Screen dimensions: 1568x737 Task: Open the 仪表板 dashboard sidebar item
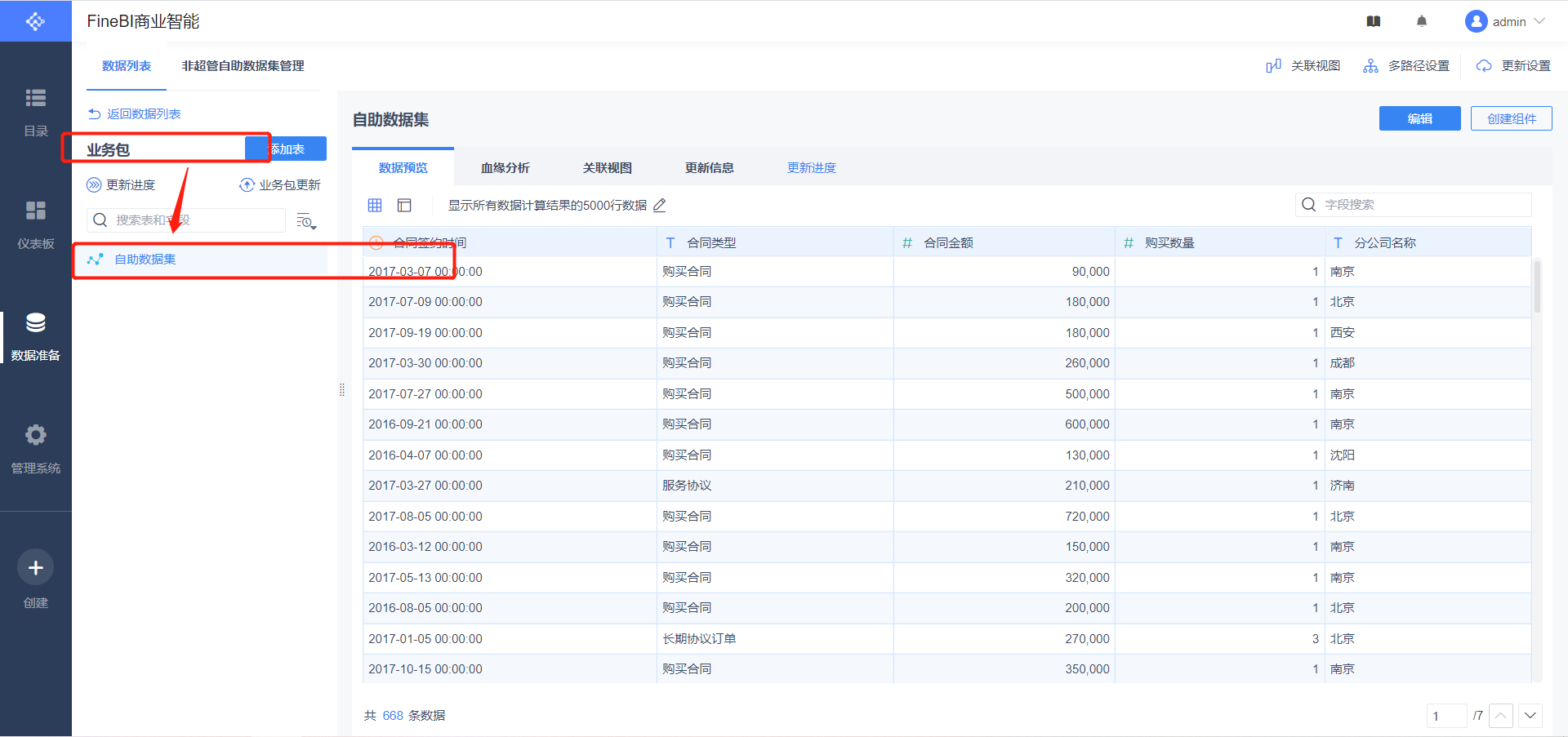point(35,224)
